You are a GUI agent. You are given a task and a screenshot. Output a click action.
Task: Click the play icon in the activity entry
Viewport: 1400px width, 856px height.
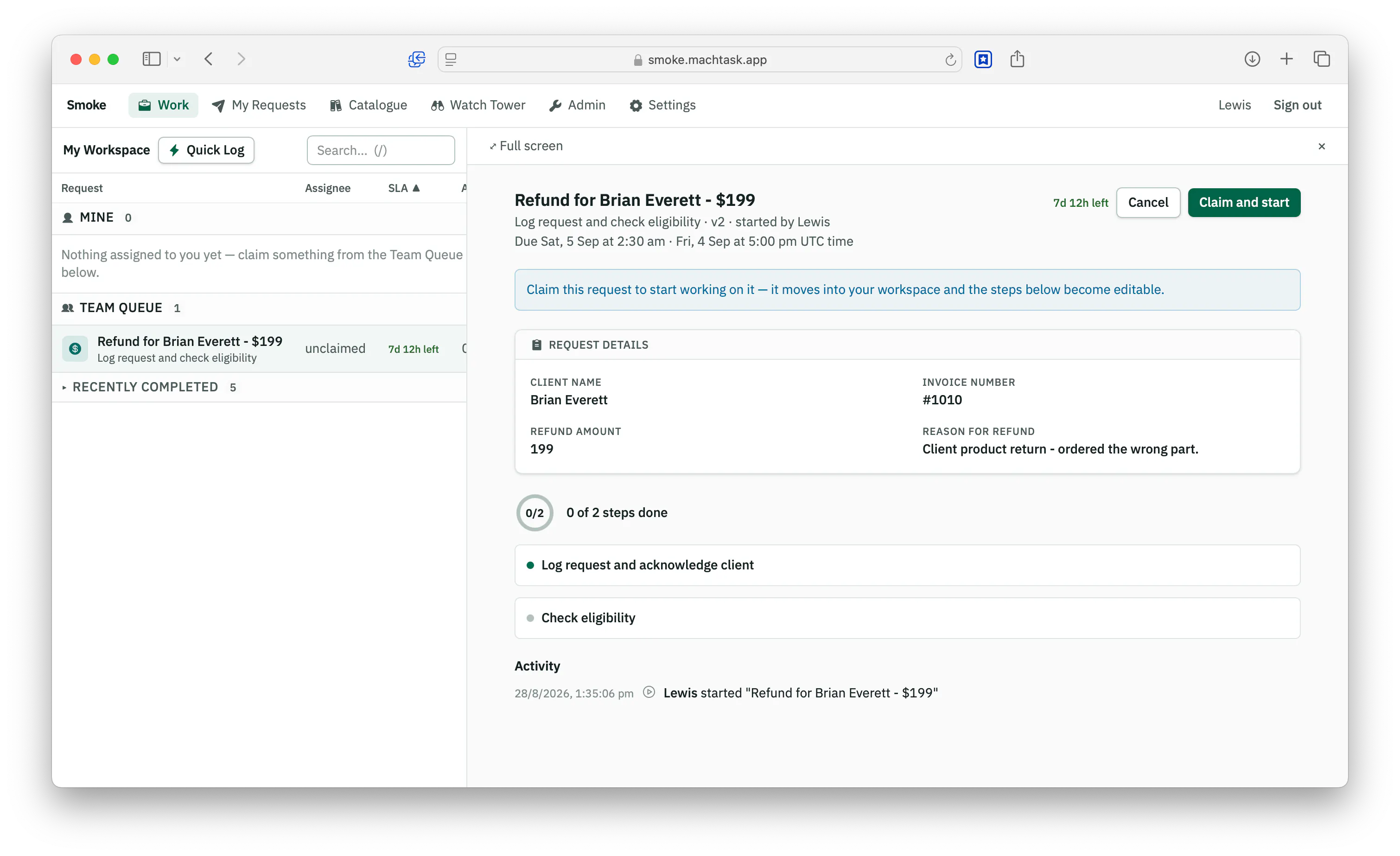coord(649,692)
